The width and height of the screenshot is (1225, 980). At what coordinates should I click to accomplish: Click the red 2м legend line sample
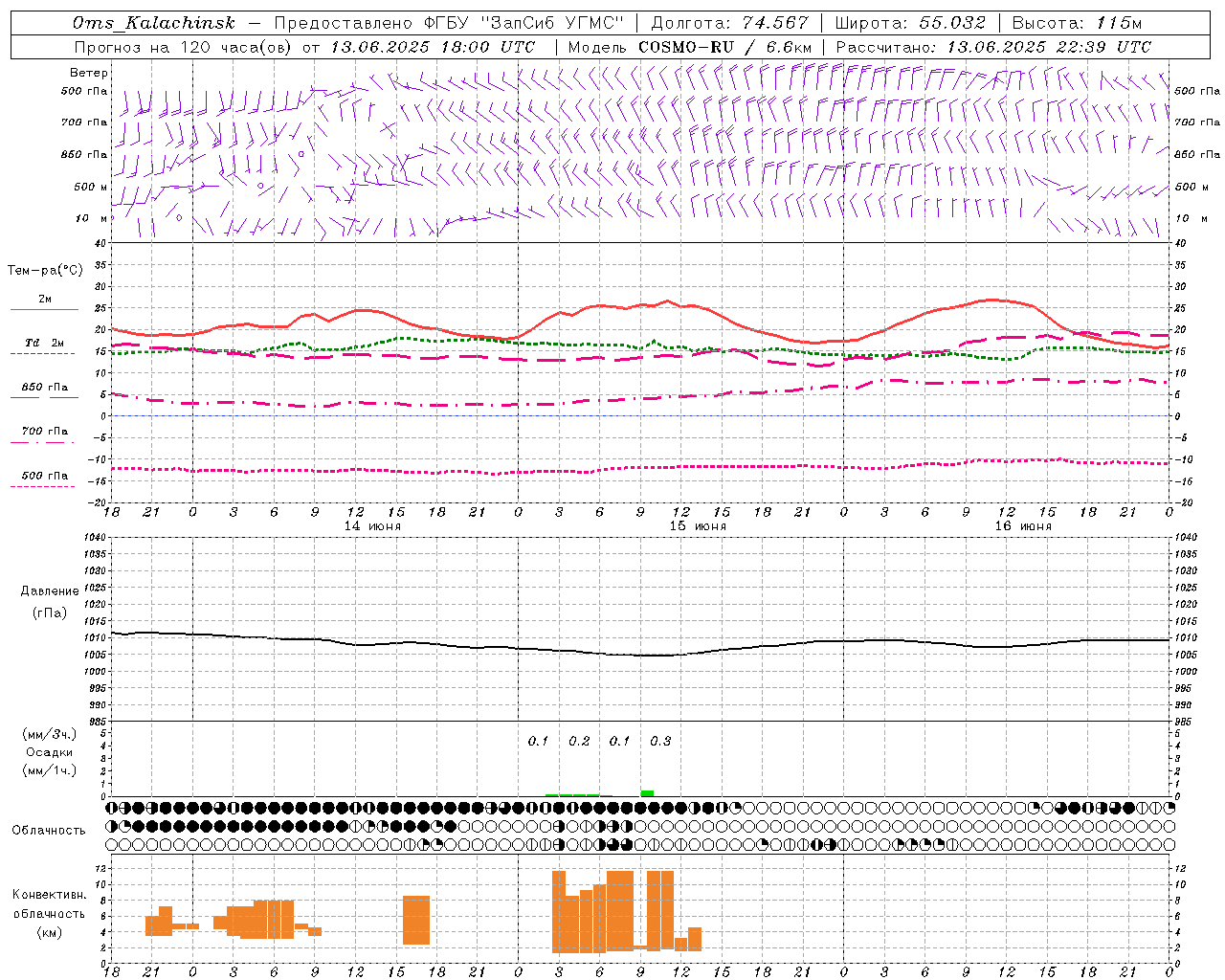coord(44,309)
